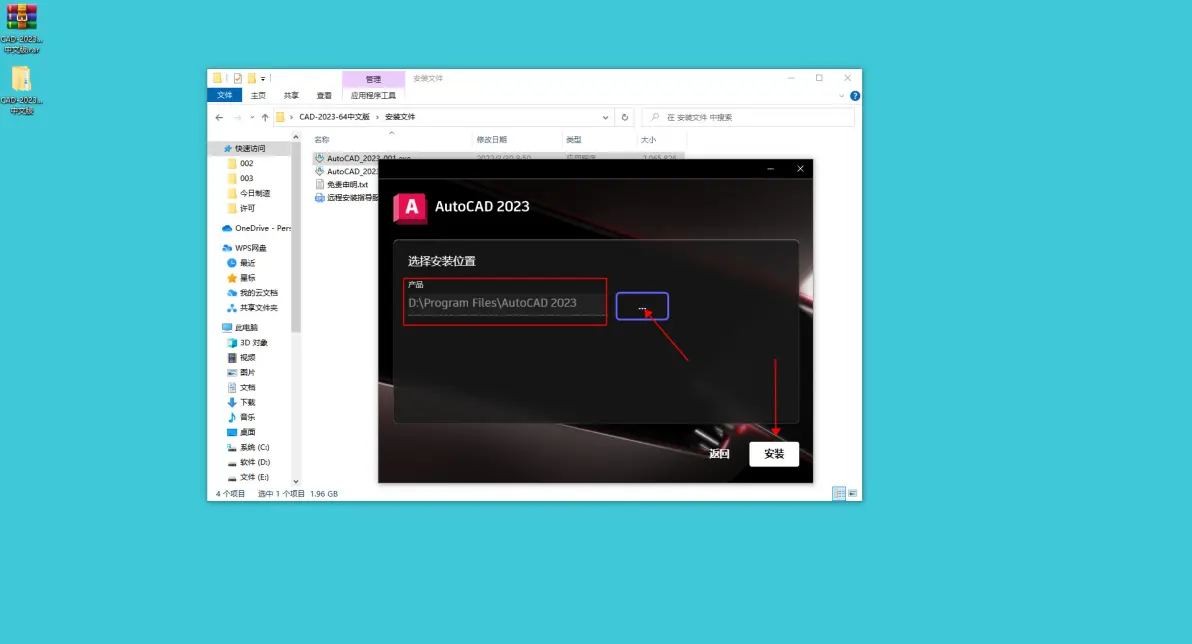Sort by the 名称 column header
Screen dimensions: 1192x644
(322, 140)
